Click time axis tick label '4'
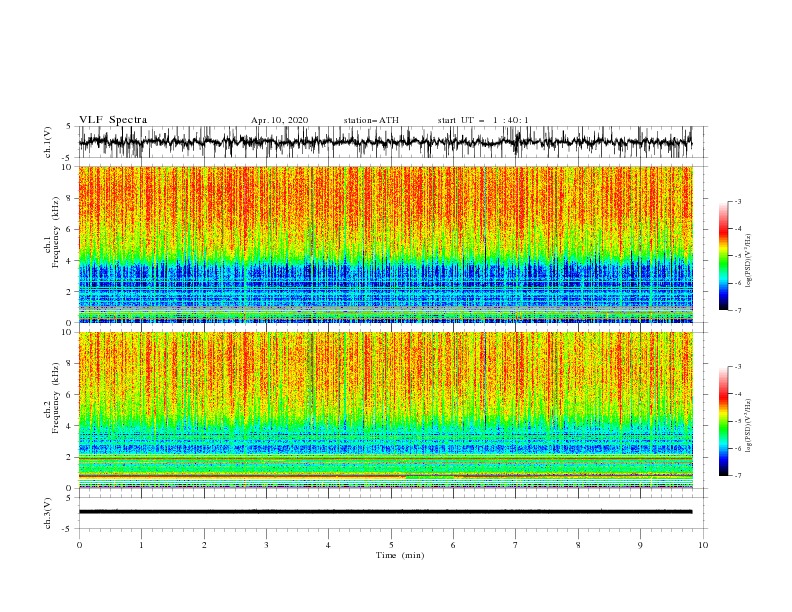The image size is (792, 612). point(328,545)
